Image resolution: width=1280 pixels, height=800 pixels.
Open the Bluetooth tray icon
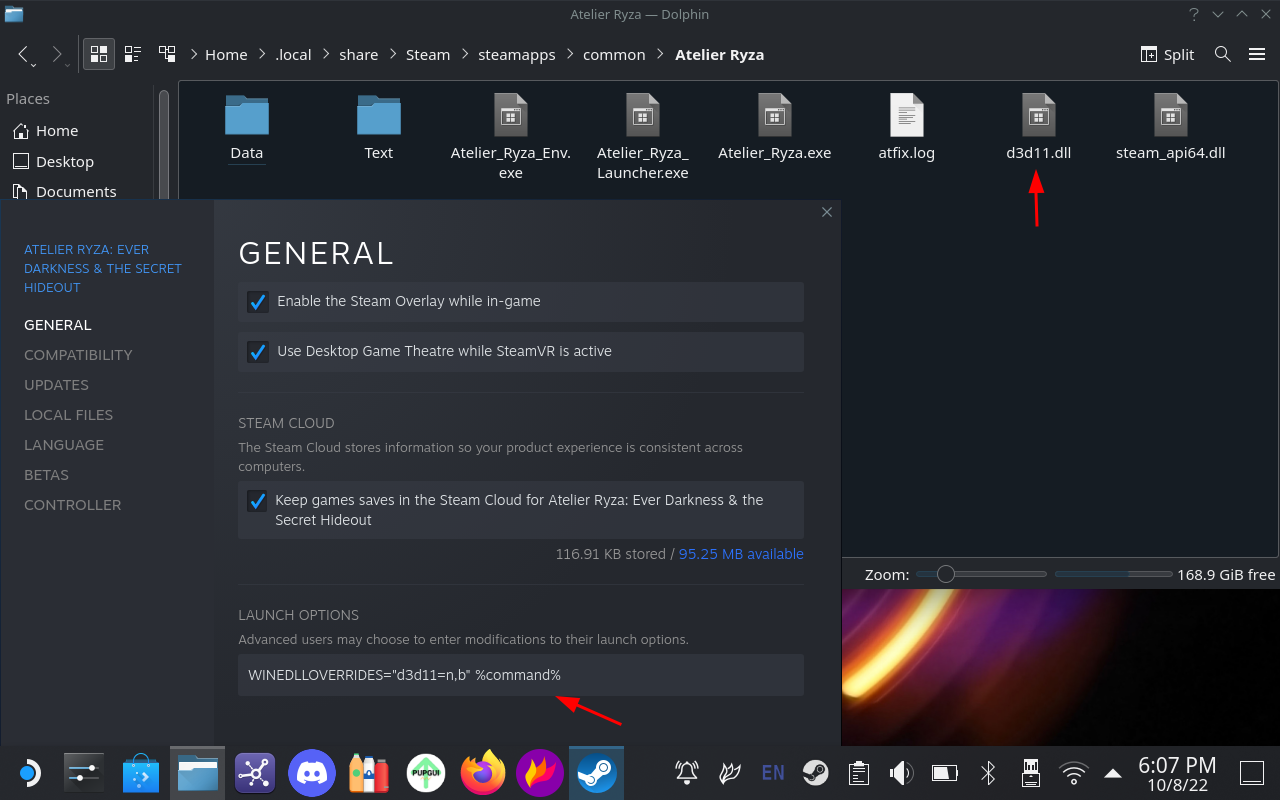[x=987, y=773]
